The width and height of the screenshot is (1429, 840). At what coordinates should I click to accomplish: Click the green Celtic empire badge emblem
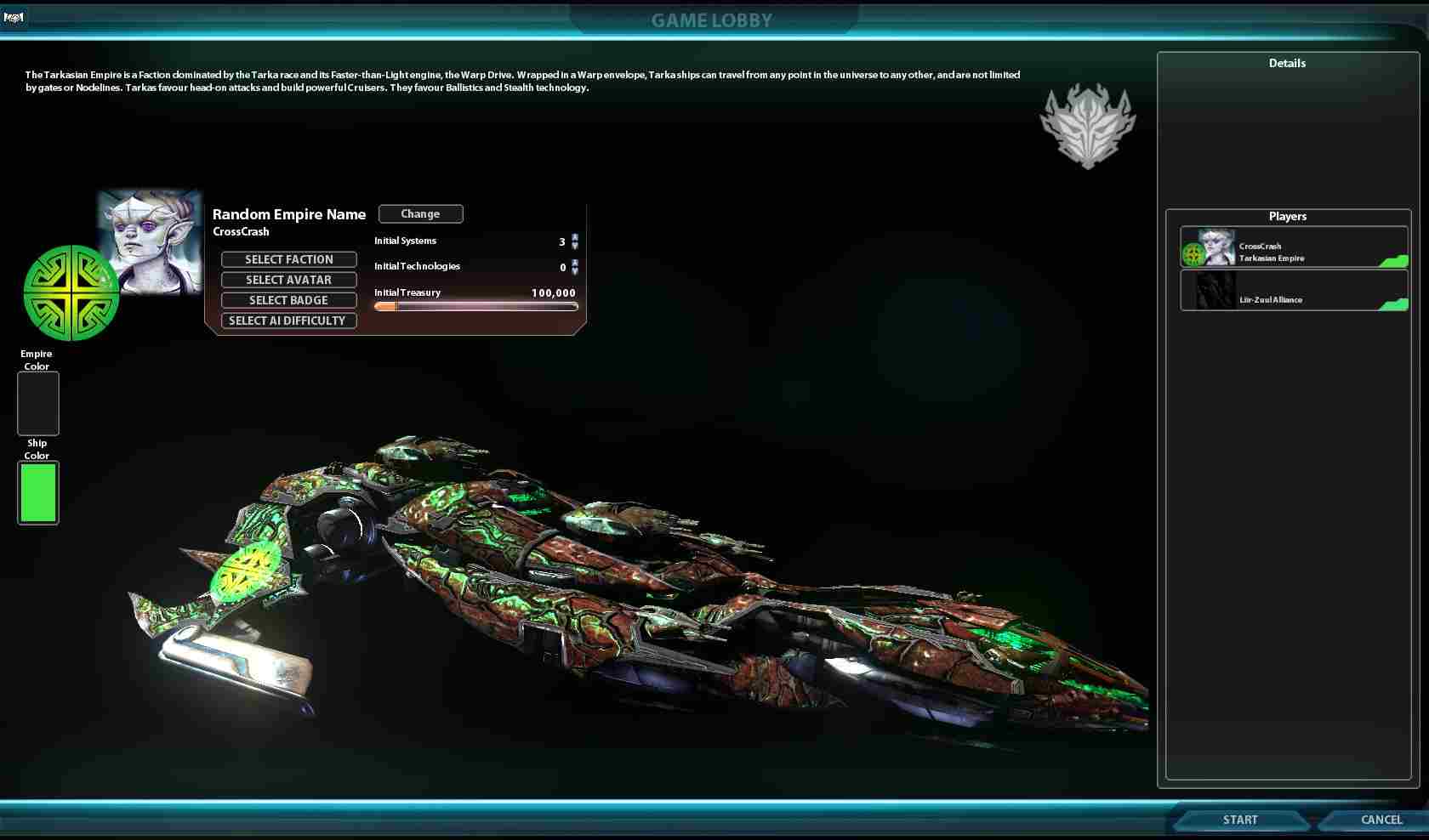coord(71,292)
